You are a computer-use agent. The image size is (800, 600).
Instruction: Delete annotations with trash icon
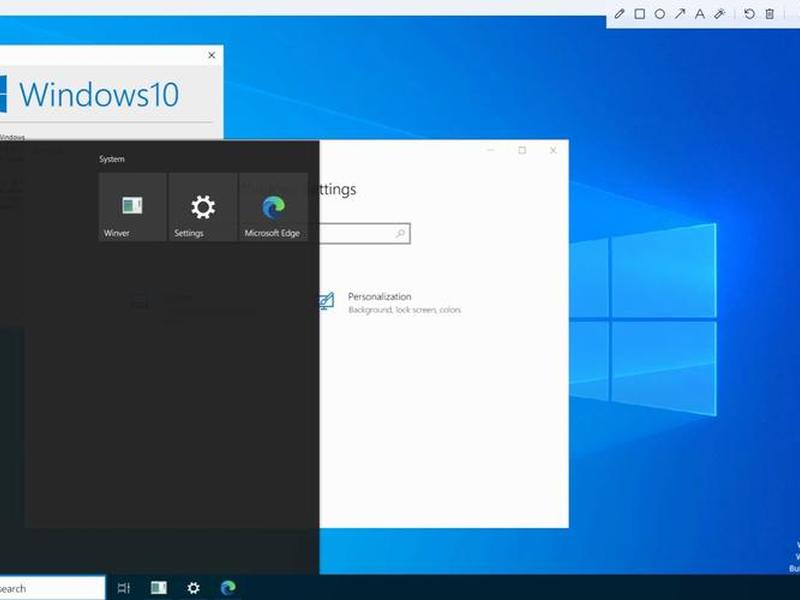(769, 14)
